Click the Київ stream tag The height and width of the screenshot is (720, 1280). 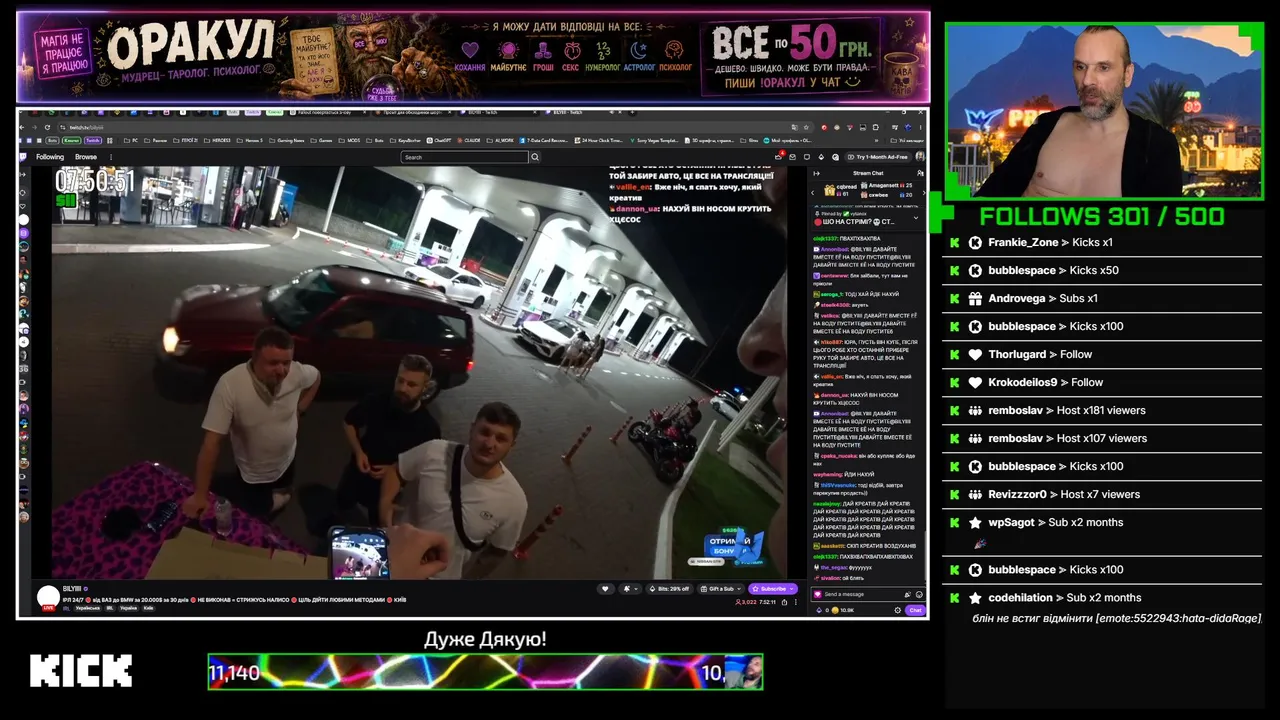pos(148,608)
